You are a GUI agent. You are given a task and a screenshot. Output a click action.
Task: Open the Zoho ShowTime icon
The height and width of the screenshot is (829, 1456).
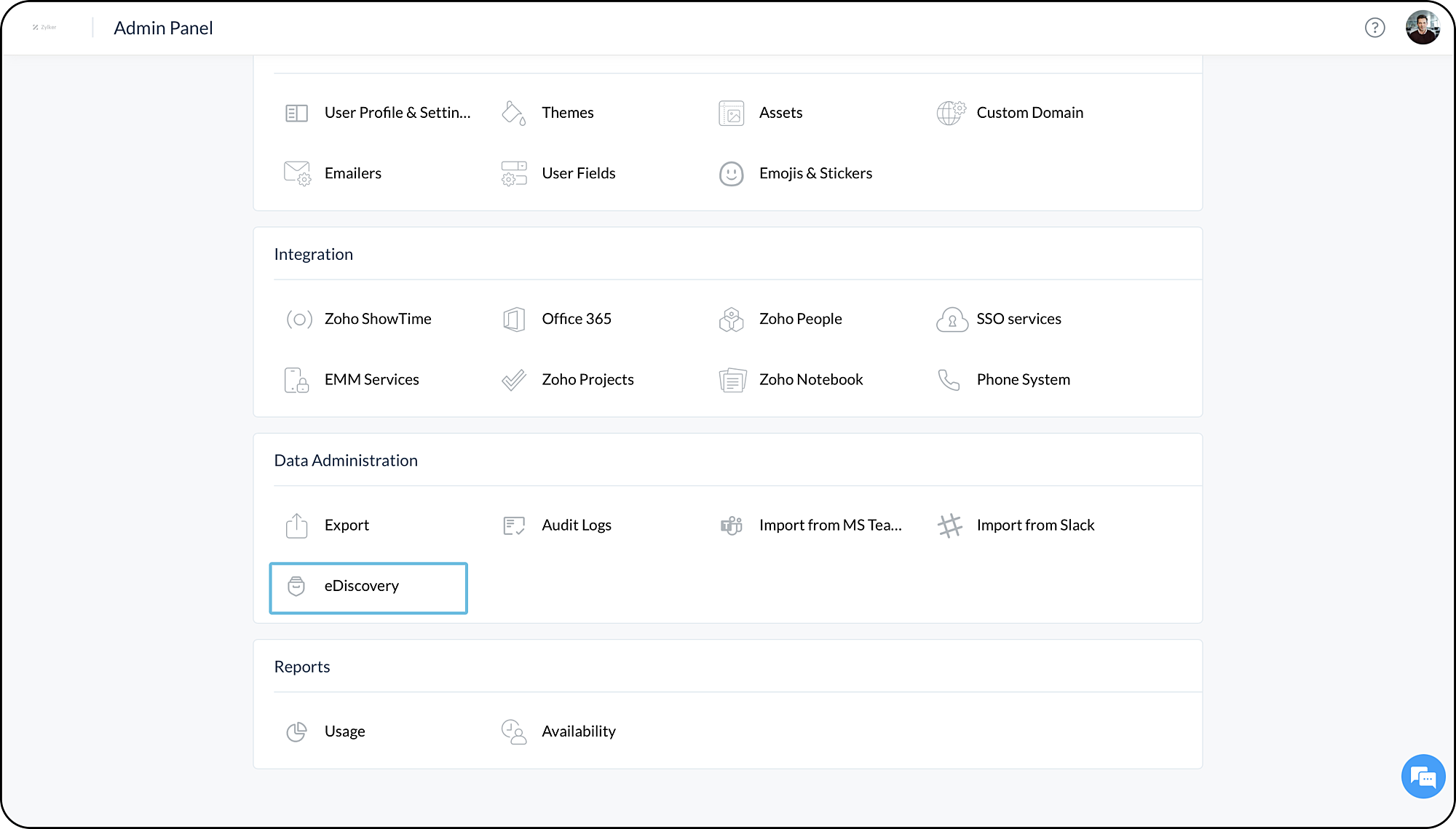pos(299,319)
